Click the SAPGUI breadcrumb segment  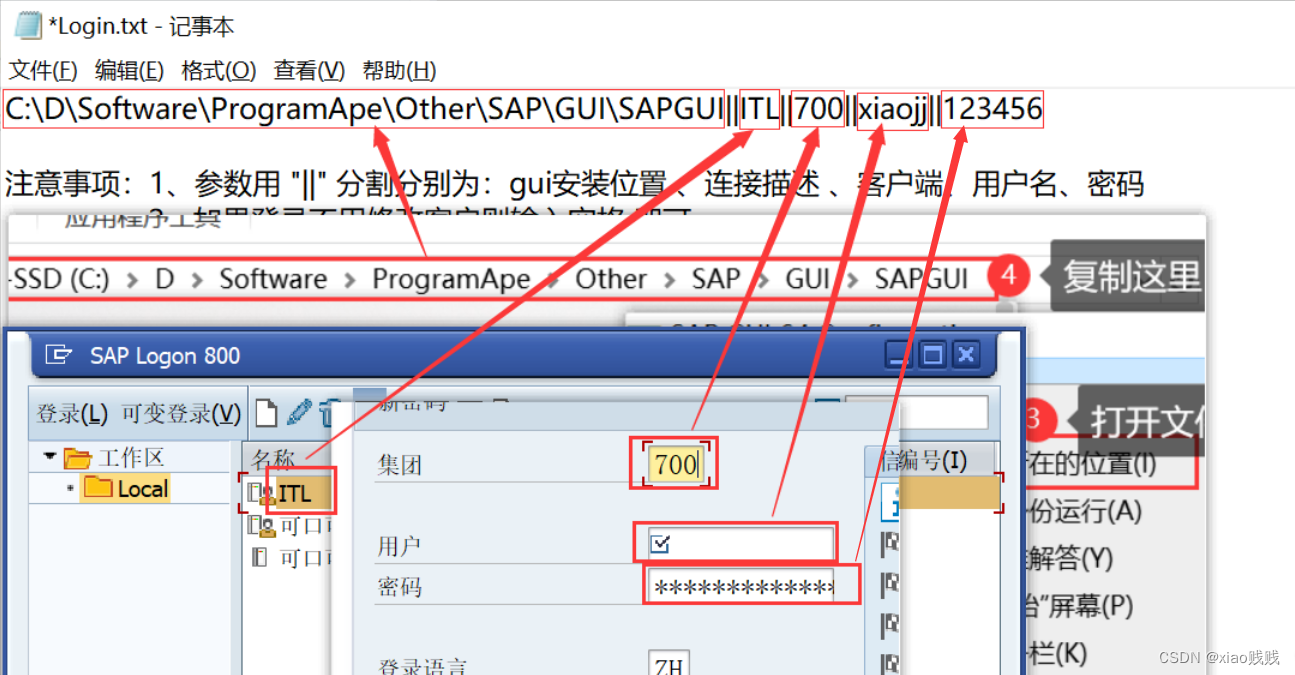tap(921, 278)
